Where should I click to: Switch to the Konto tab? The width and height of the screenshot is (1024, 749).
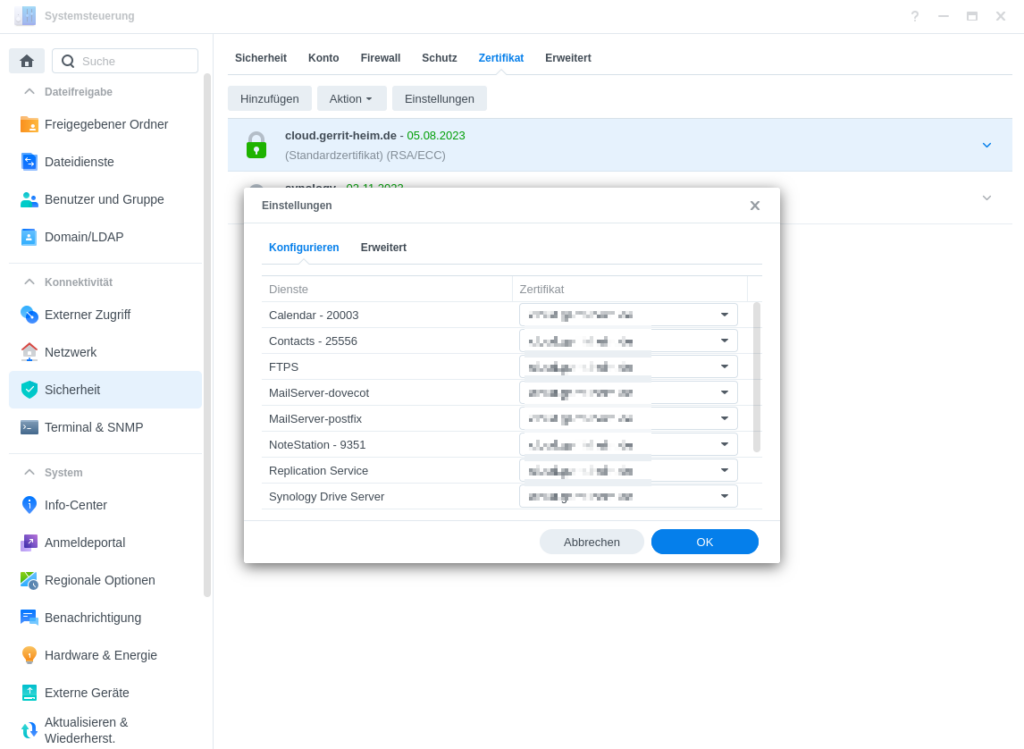click(323, 57)
